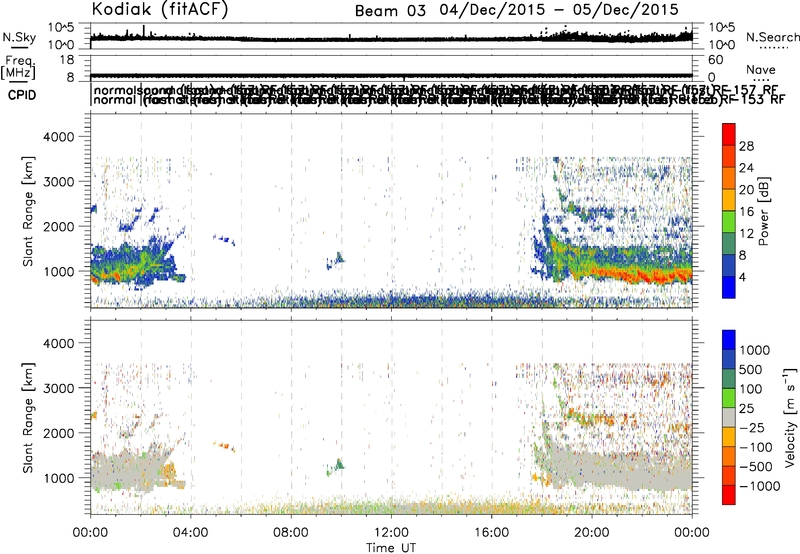800x554 pixels.
Task: Click the '-1000' tick on the velocity colorbar
Action: click(759, 486)
